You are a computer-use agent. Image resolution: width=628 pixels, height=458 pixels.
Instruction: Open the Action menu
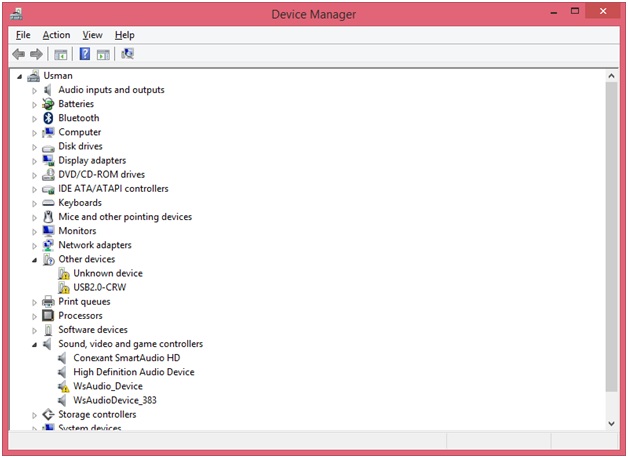pos(56,35)
